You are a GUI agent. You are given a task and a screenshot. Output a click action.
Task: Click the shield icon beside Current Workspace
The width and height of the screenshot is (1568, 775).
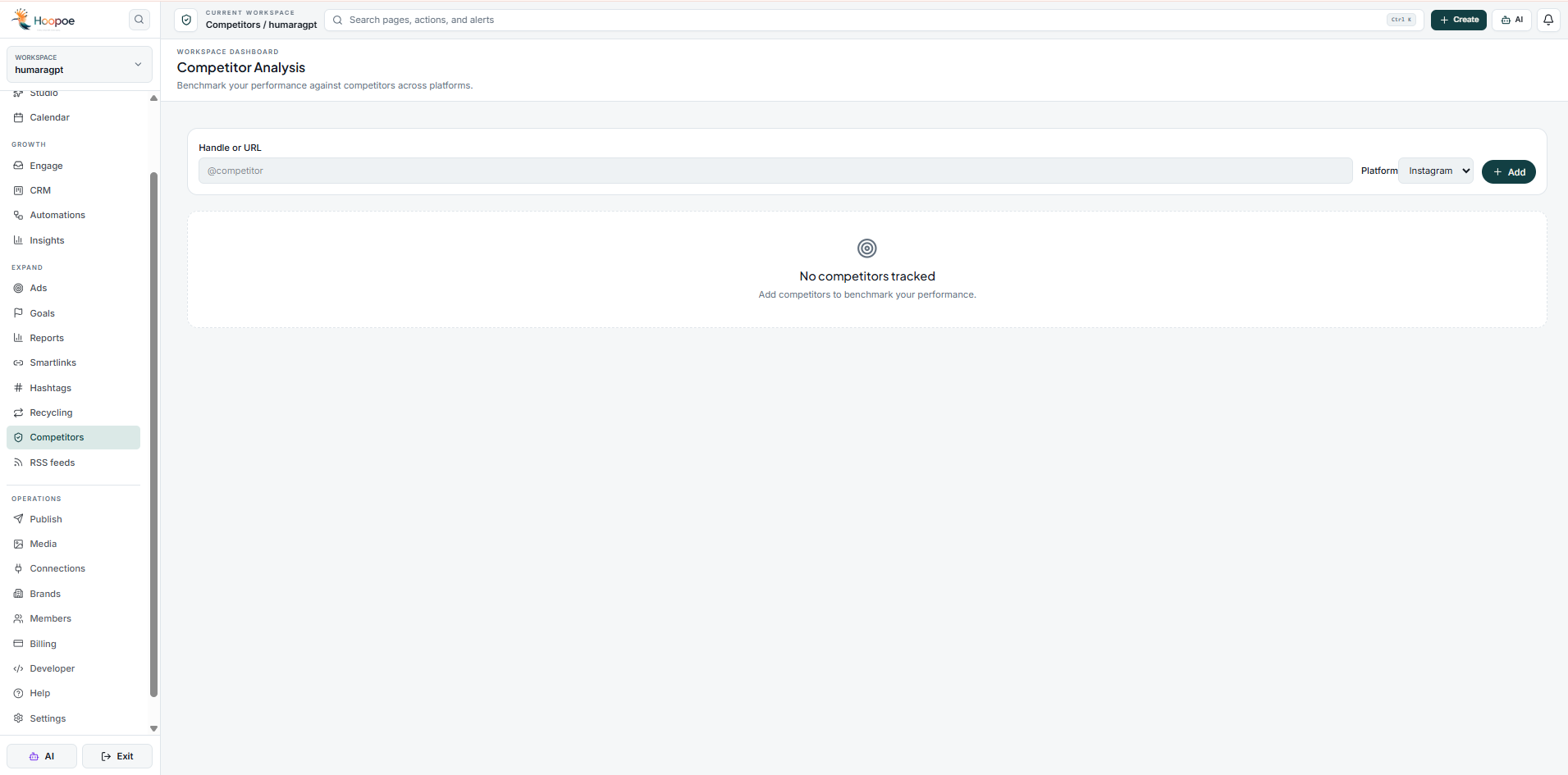186,20
